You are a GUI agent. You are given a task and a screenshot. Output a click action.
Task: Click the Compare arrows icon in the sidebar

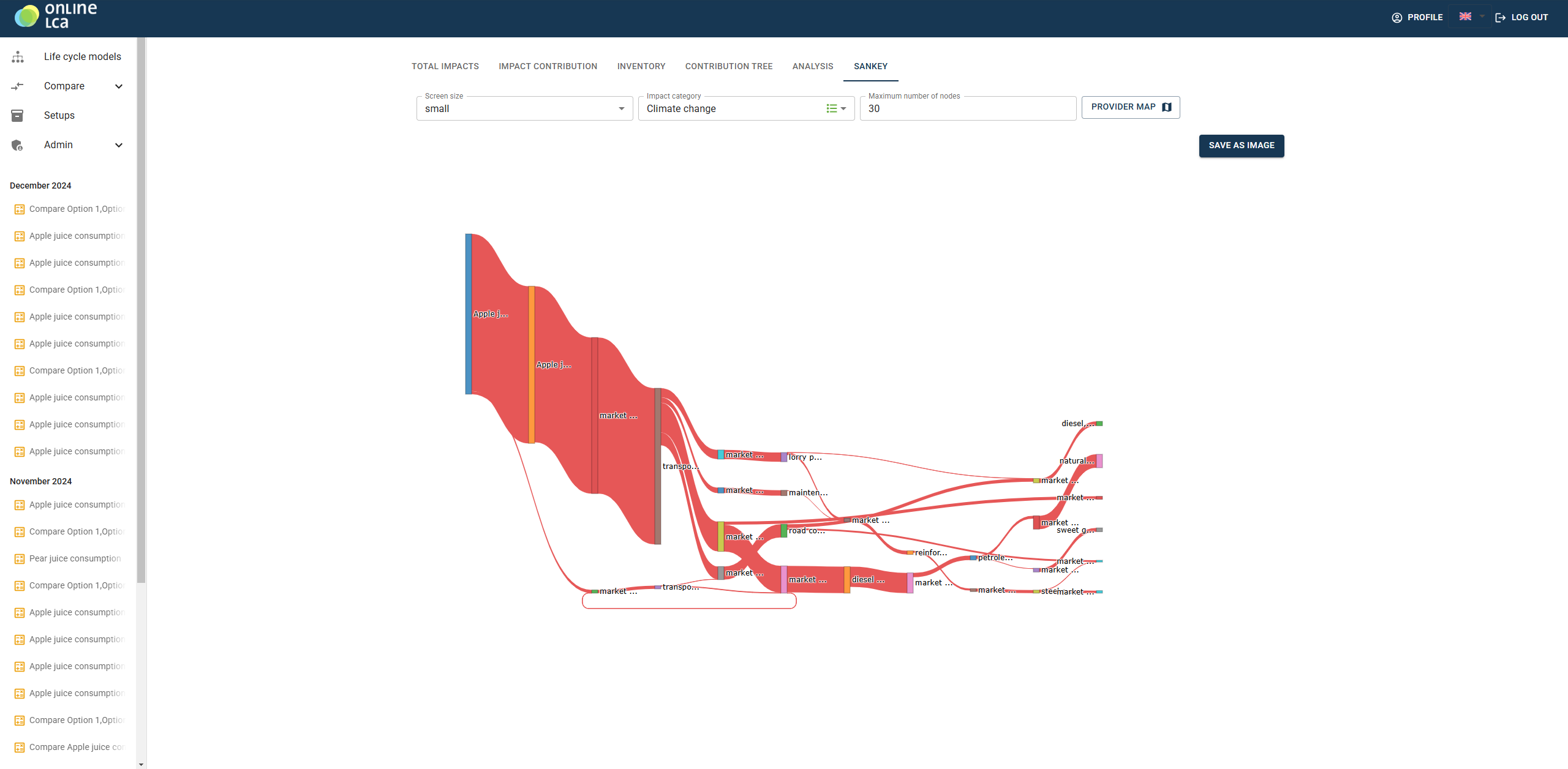pyautogui.click(x=18, y=86)
